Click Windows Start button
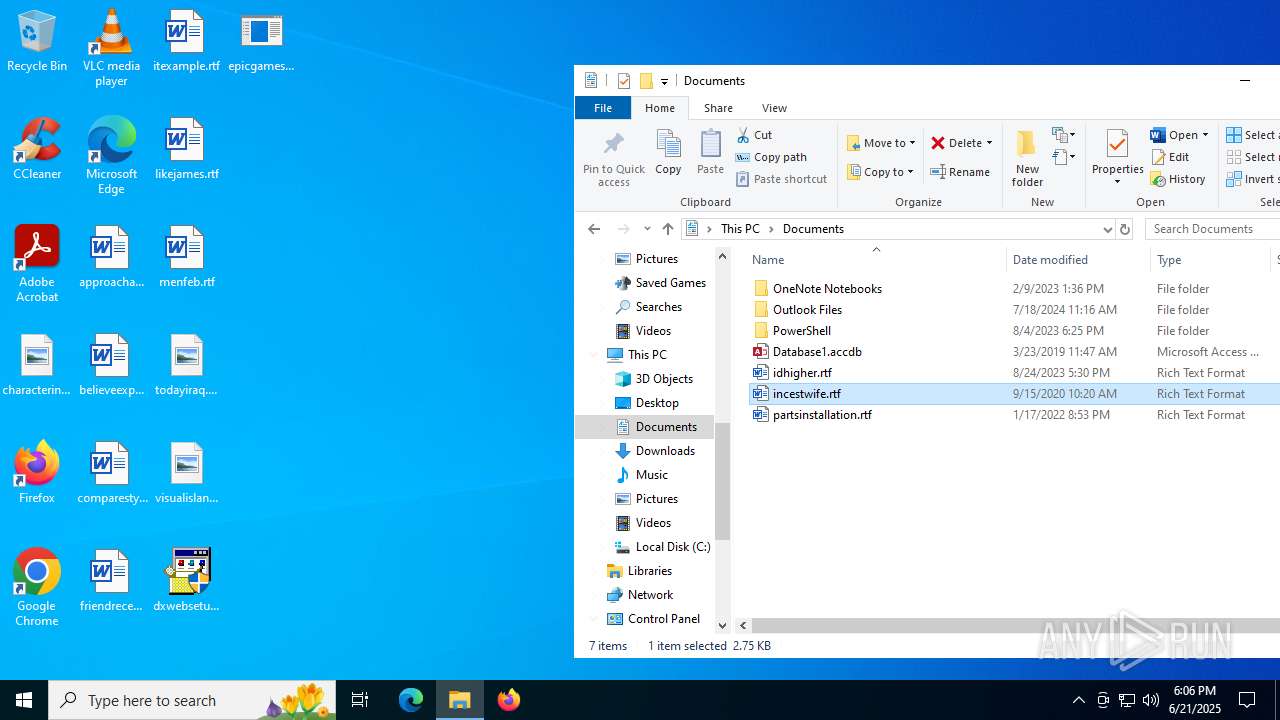1280x720 pixels. click(24, 700)
